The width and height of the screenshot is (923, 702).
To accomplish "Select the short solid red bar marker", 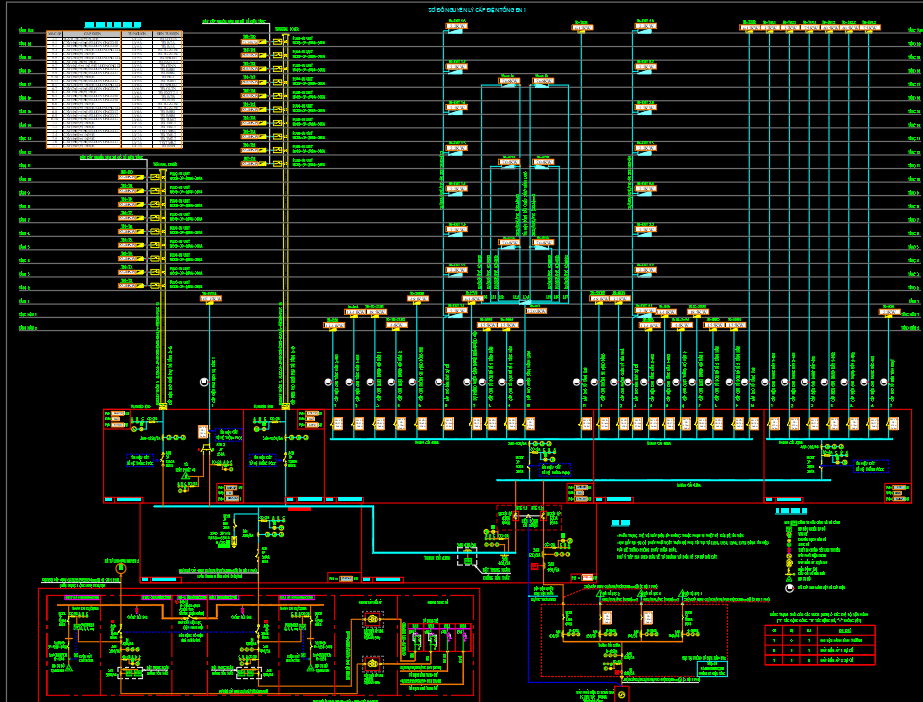I will point(299,507).
